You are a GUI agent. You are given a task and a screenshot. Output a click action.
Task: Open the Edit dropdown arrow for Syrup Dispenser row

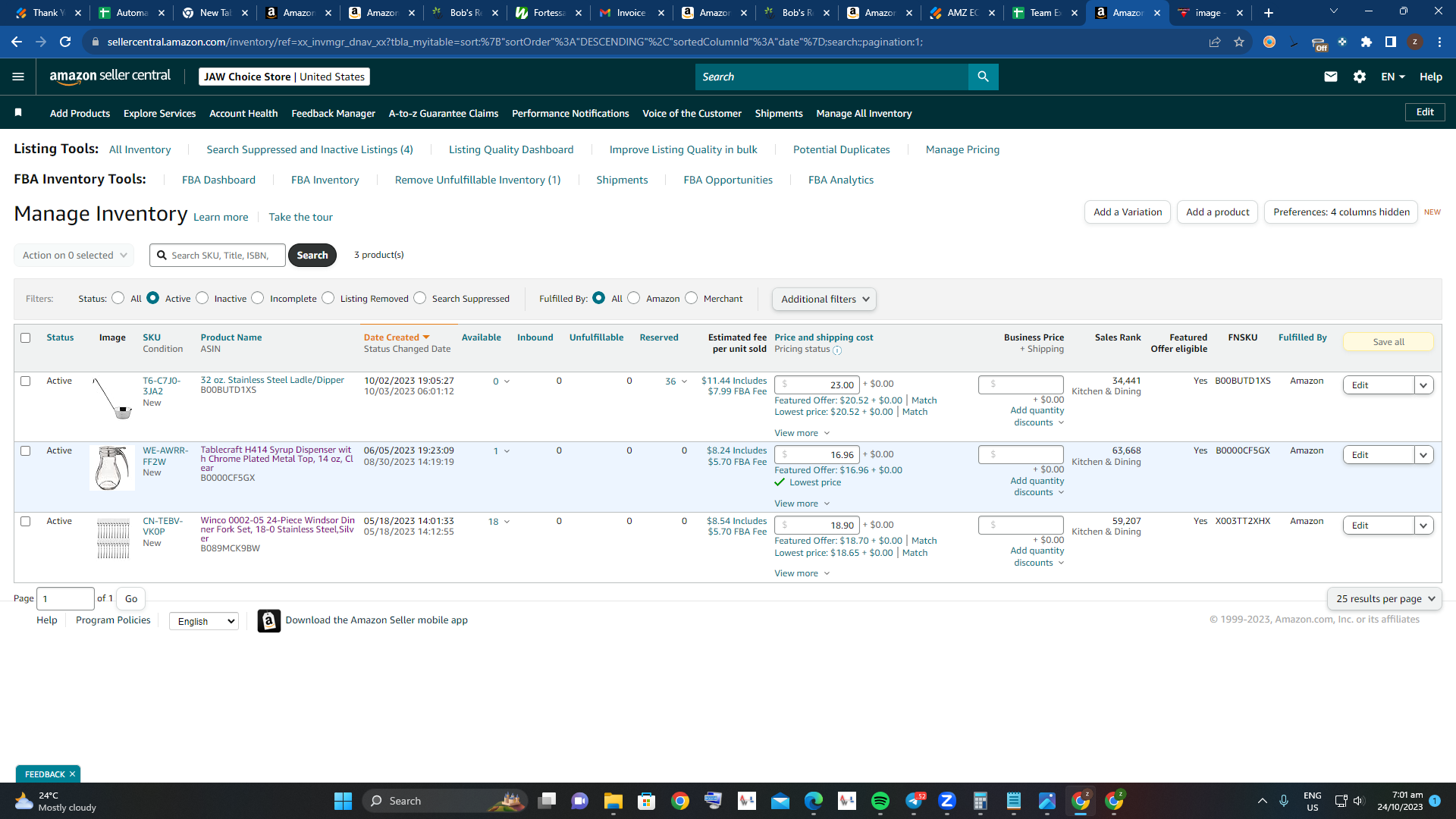[1423, 455]
